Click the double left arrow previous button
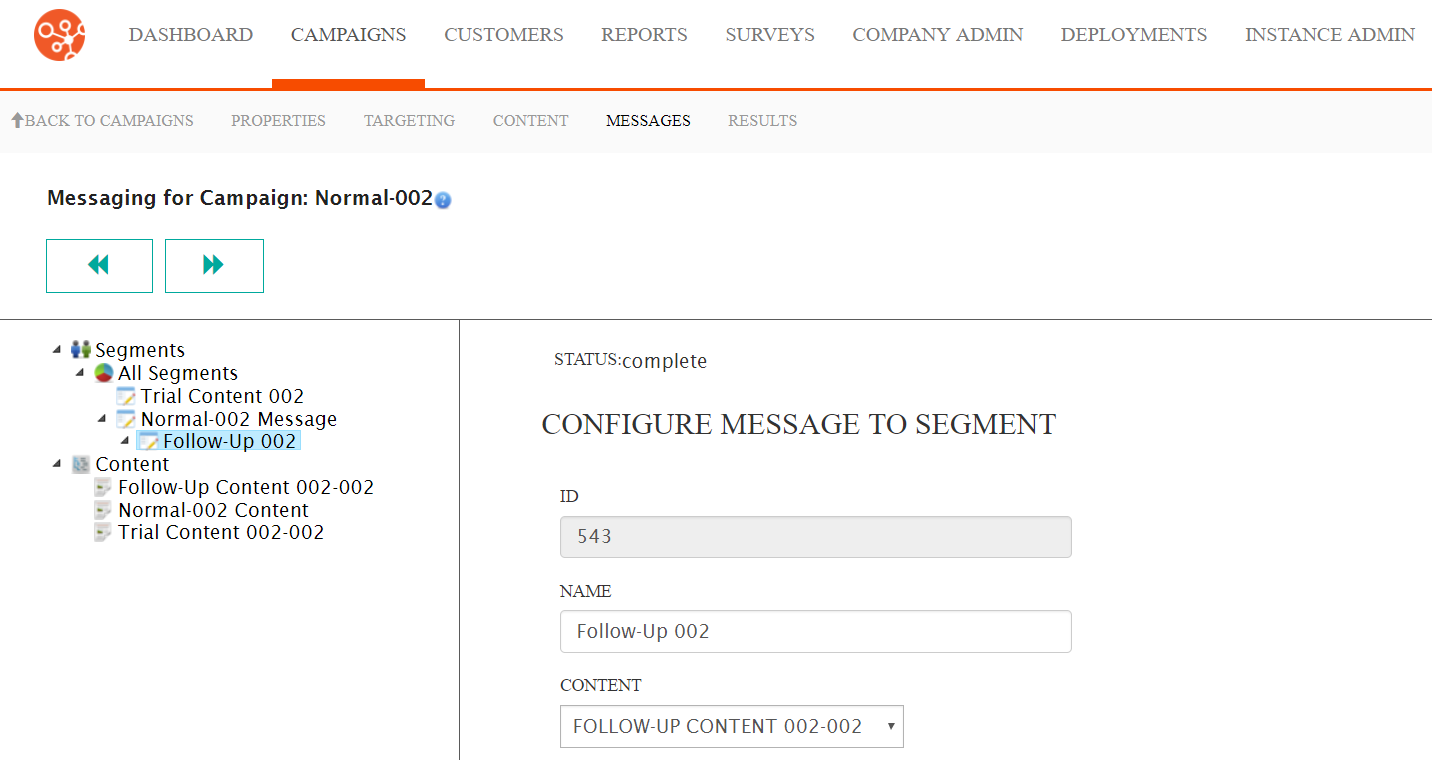Viewport: 1432px width, 760px height. pos(99,265)
